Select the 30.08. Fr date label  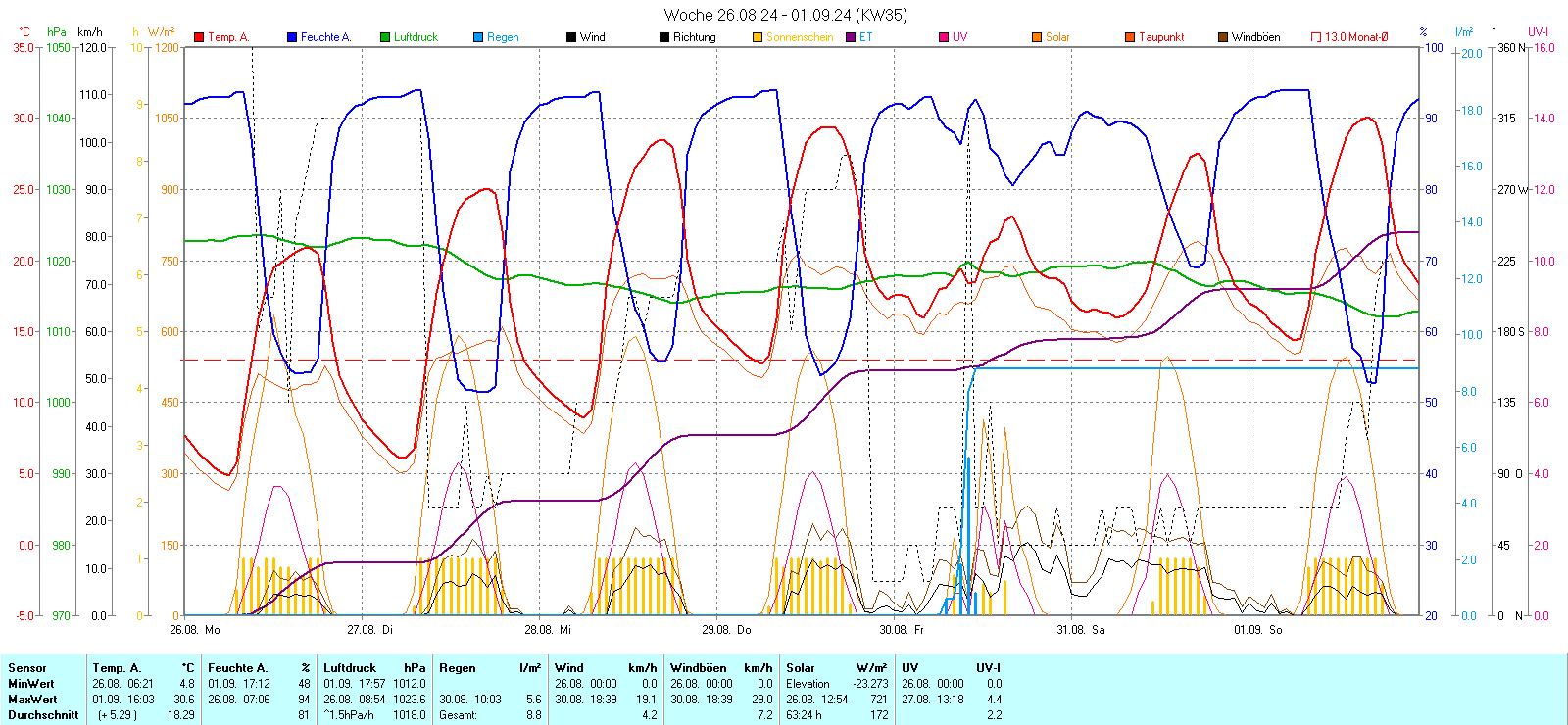901,630
